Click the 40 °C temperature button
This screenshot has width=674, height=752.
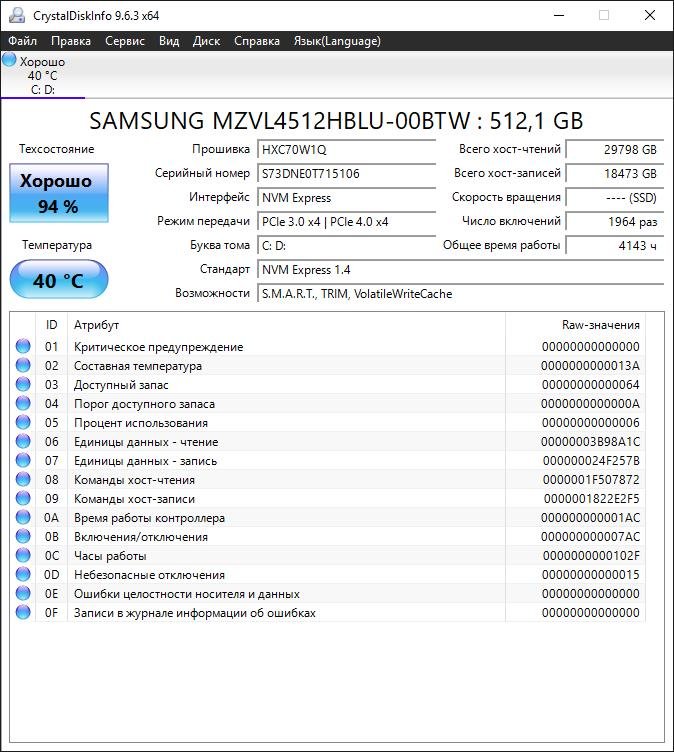pos(59,280)
